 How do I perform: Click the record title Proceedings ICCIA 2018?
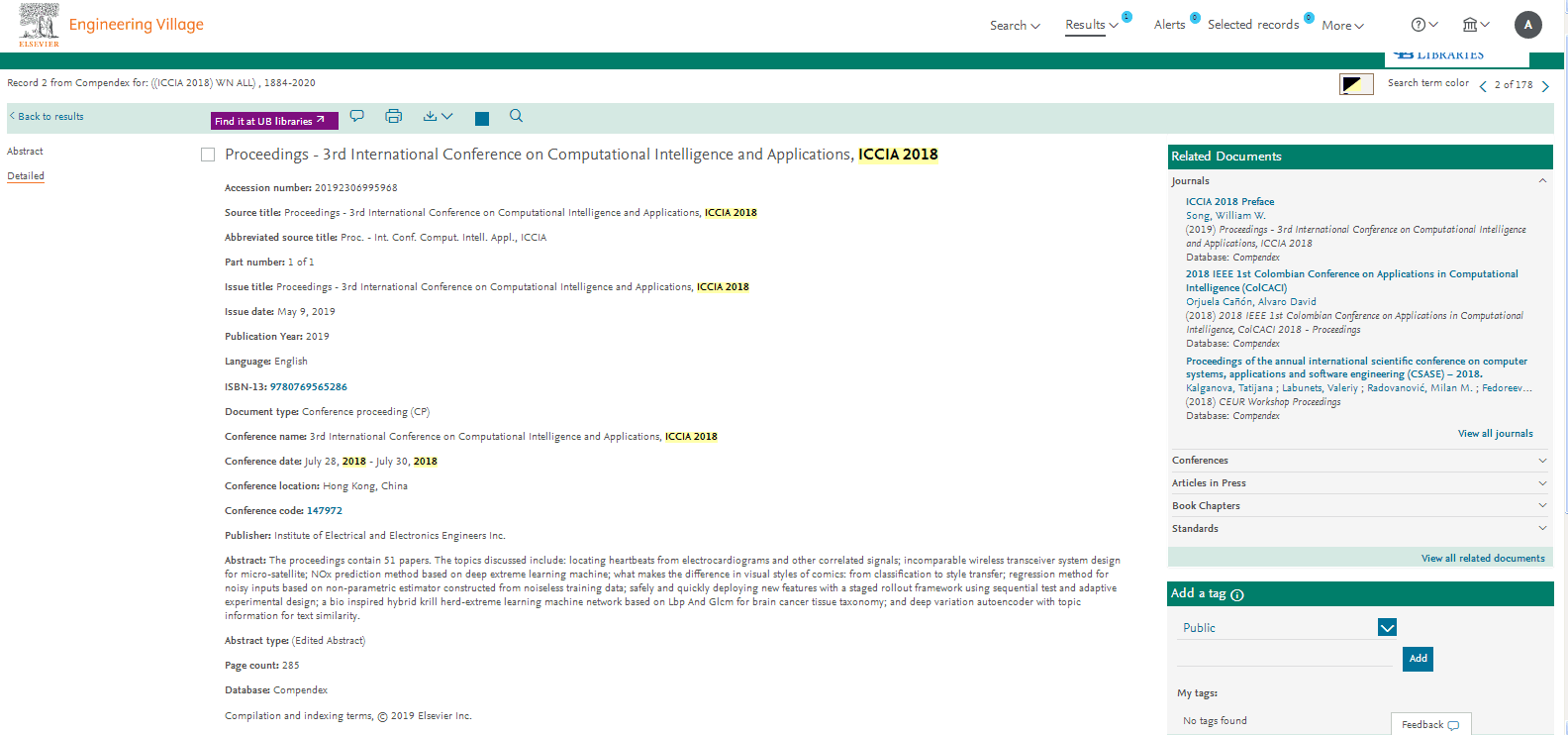(581, 155)
